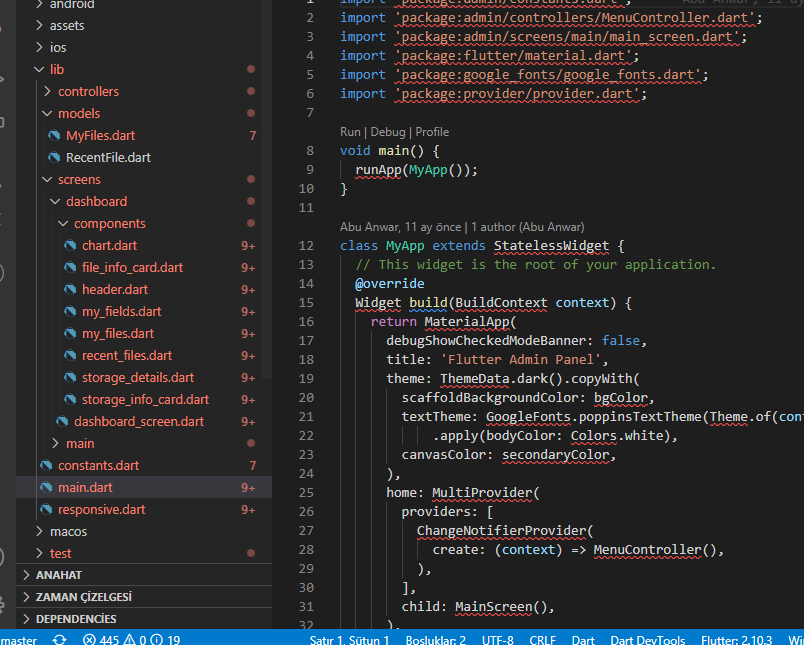Click the Dart icon beside chart.dart
Screen dimensions: 804x645
pos(70,246)
